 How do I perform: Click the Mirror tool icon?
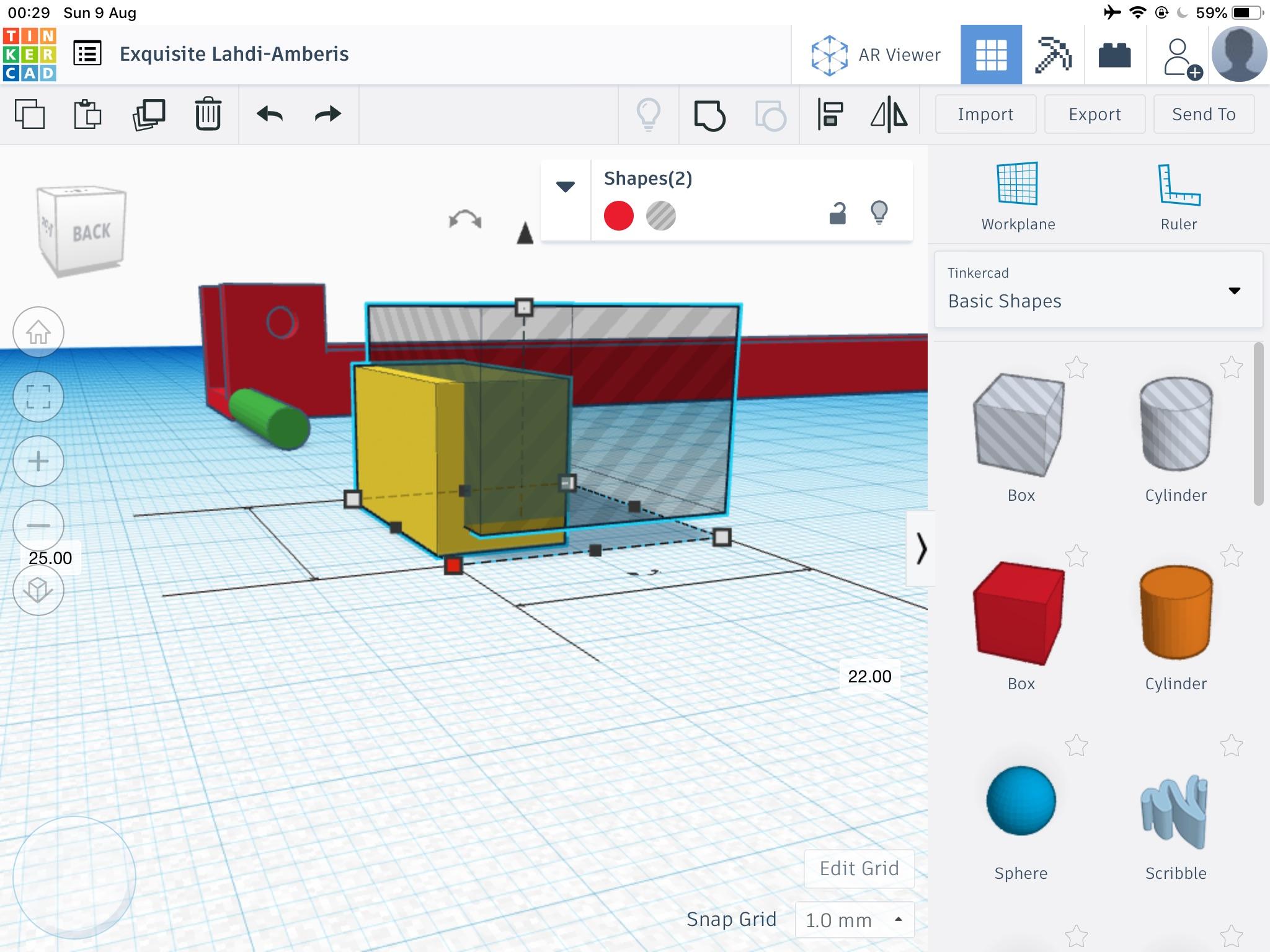(889, 115)
